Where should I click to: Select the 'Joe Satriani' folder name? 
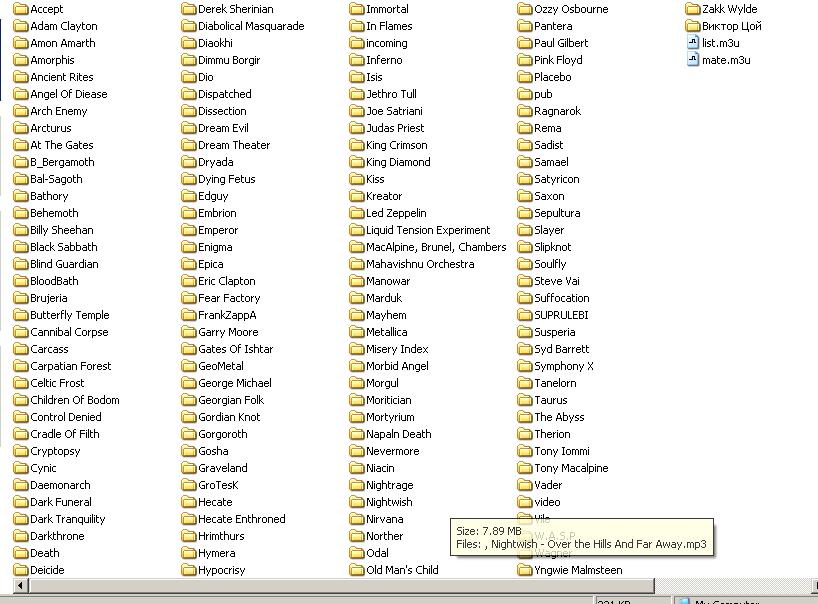(394, 111)
